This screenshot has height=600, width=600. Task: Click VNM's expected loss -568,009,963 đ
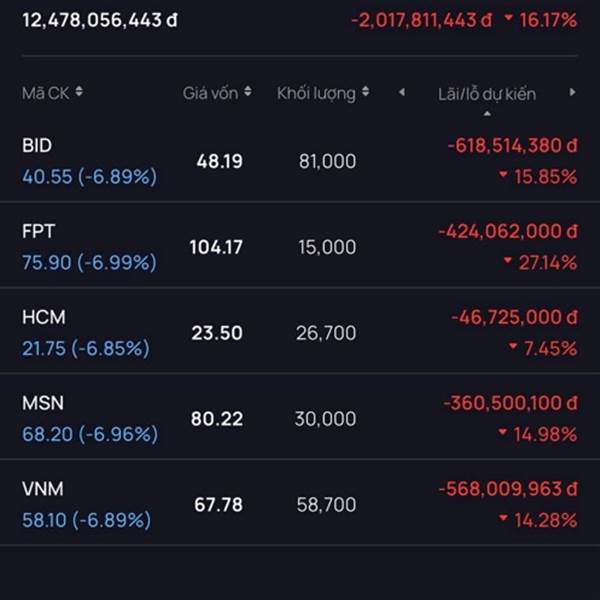click(x=508, y=489)
